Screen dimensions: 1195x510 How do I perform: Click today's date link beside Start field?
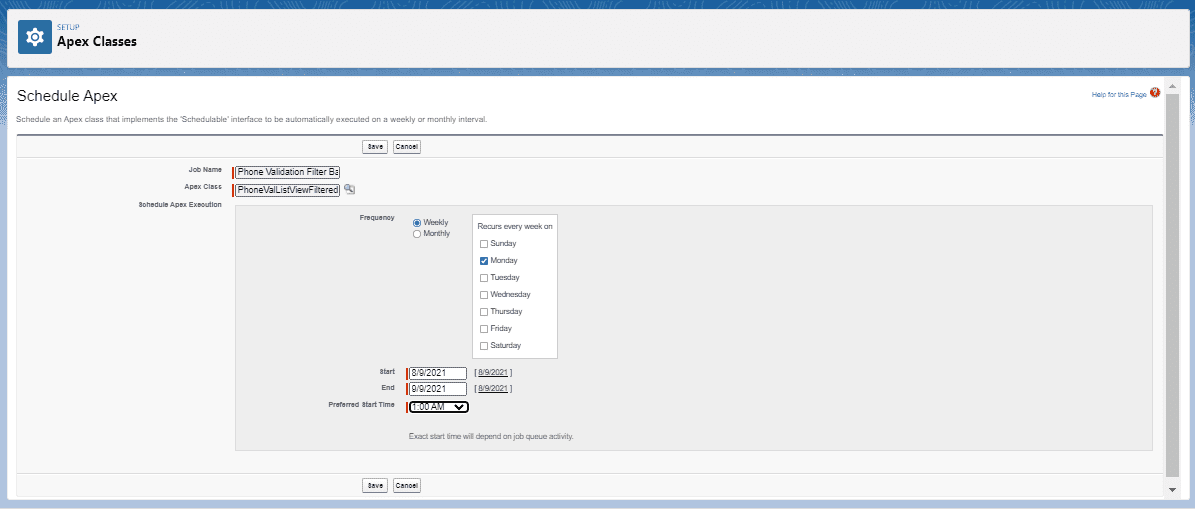click(x=493, y=373)
